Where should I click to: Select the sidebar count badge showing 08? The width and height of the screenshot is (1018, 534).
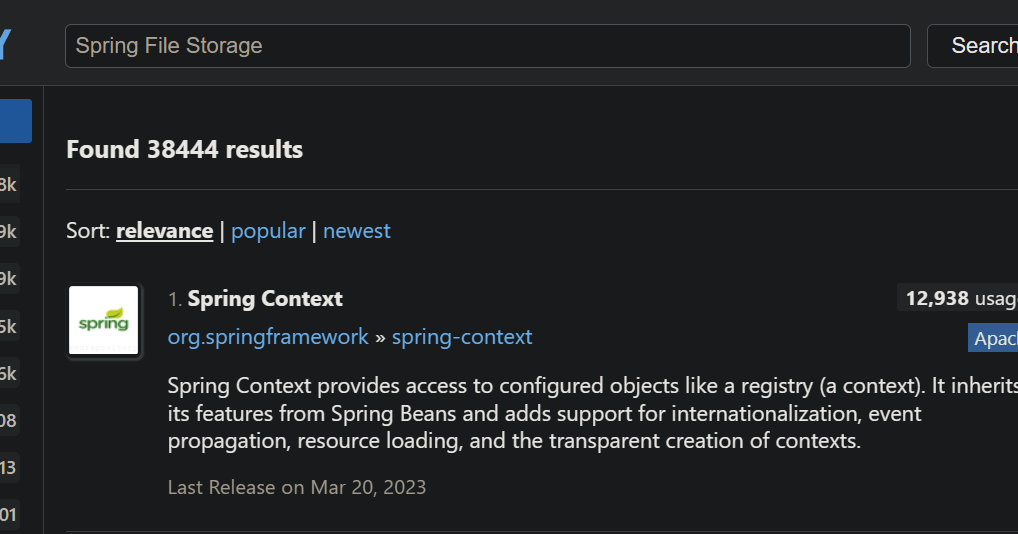[9, 420]
